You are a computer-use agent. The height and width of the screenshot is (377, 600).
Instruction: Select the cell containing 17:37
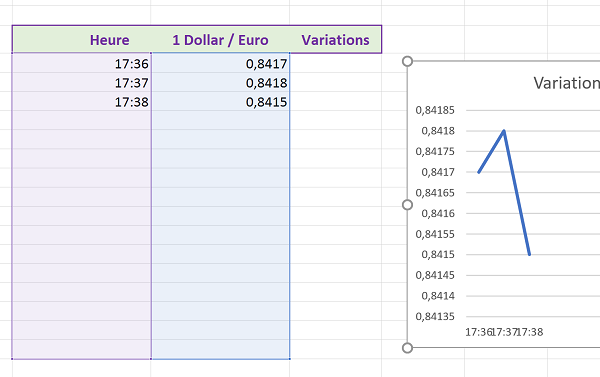click(x=82, y=83)
